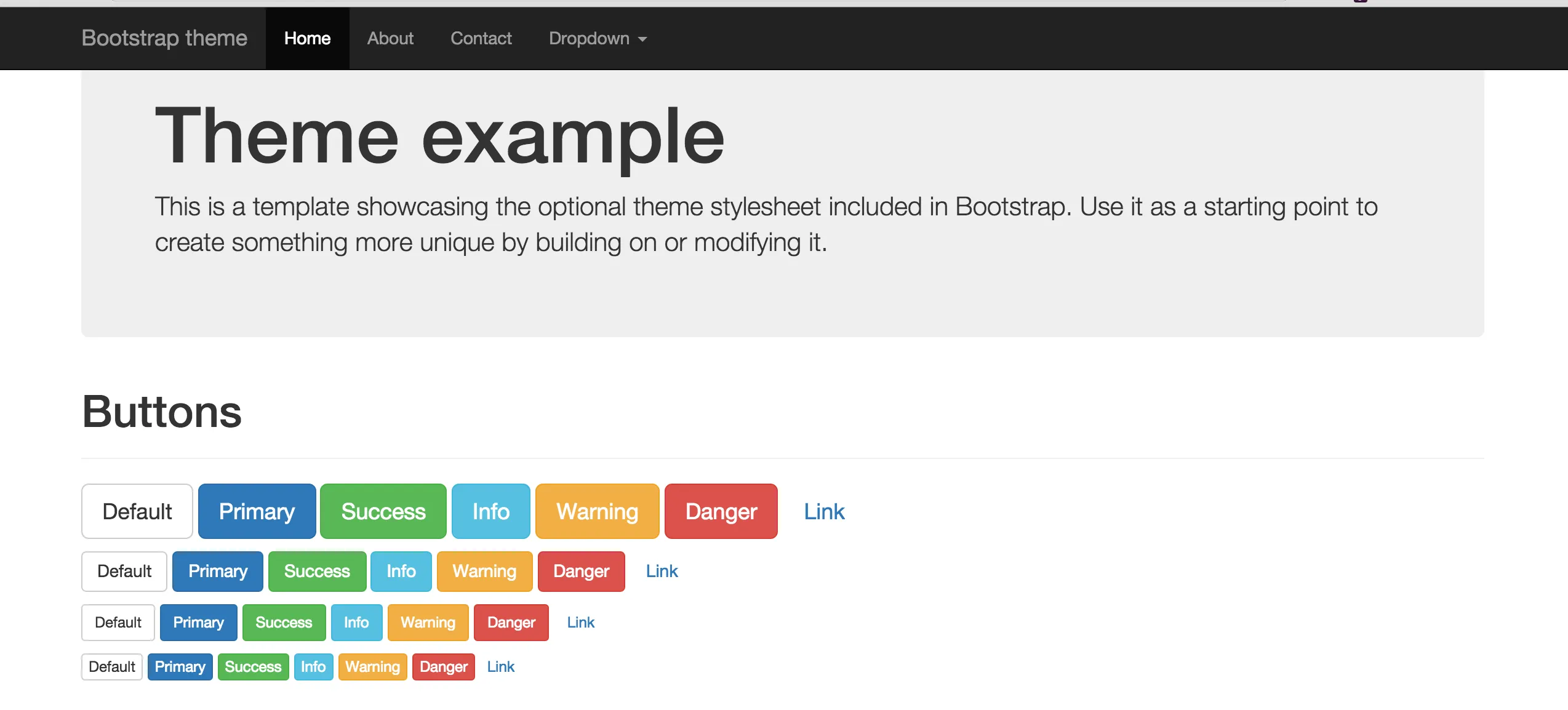This screenshot has width=1568, height=710.
Task: Choose the medium-sized Primary button
Action: pyautogui.click(x=218, y=572)
